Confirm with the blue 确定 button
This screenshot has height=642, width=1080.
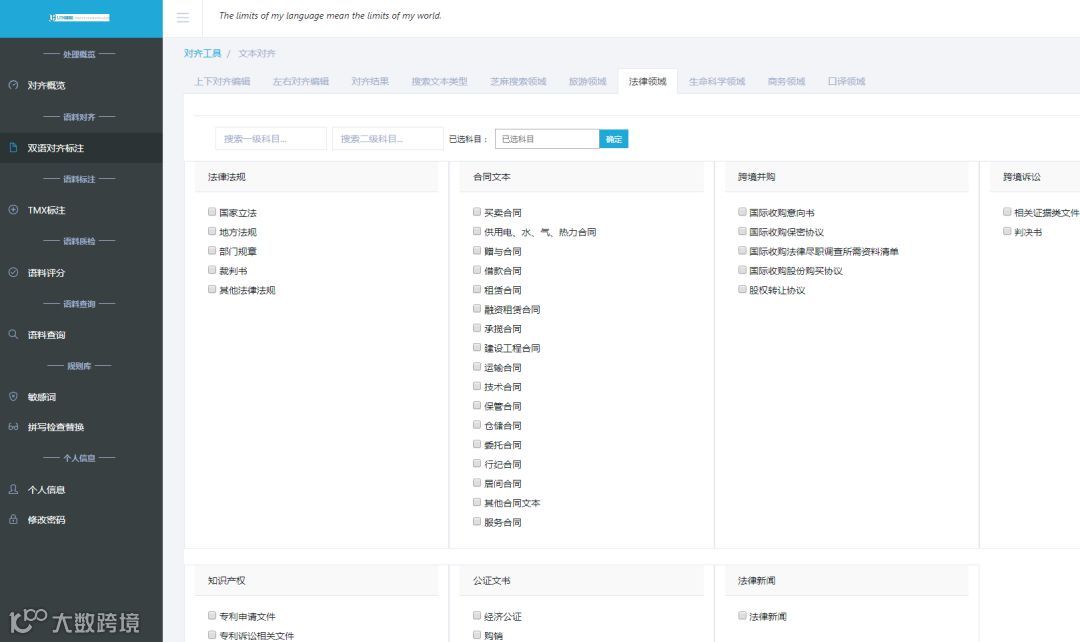(x=614, y=138)
